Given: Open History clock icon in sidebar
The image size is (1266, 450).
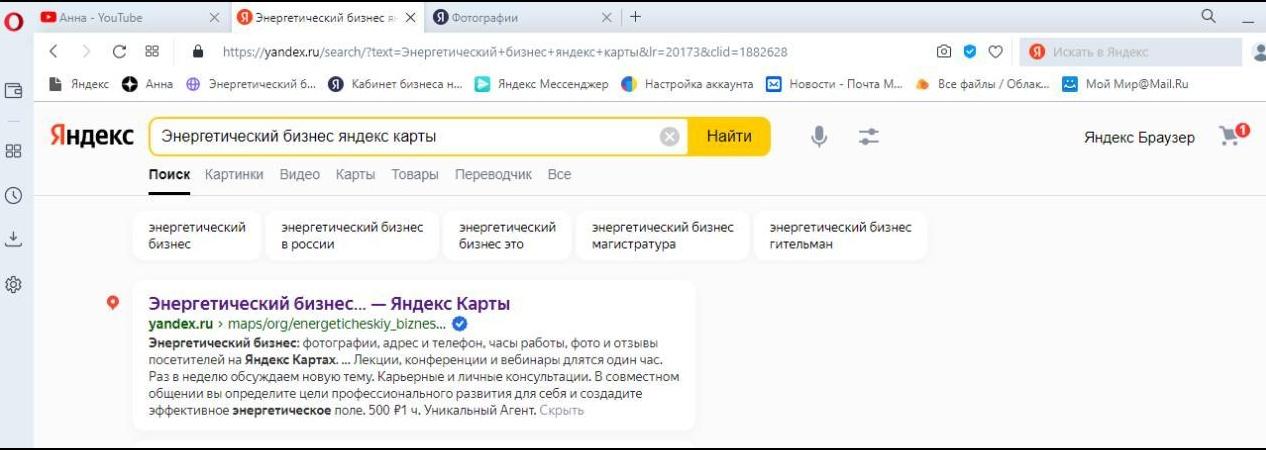Looking at the screenshot, I should coord(14,196).
